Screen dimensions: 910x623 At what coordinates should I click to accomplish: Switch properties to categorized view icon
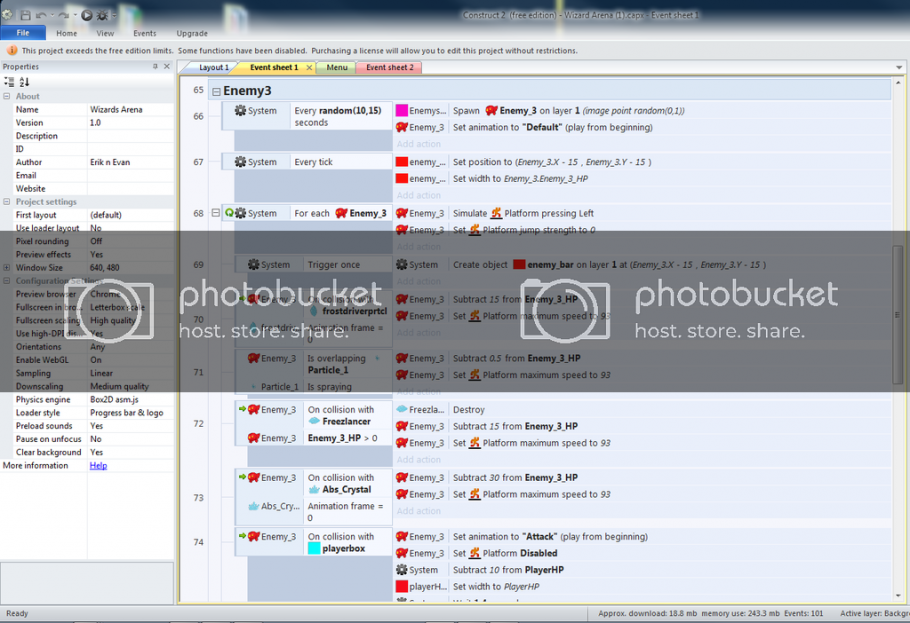tap(9, 82)
